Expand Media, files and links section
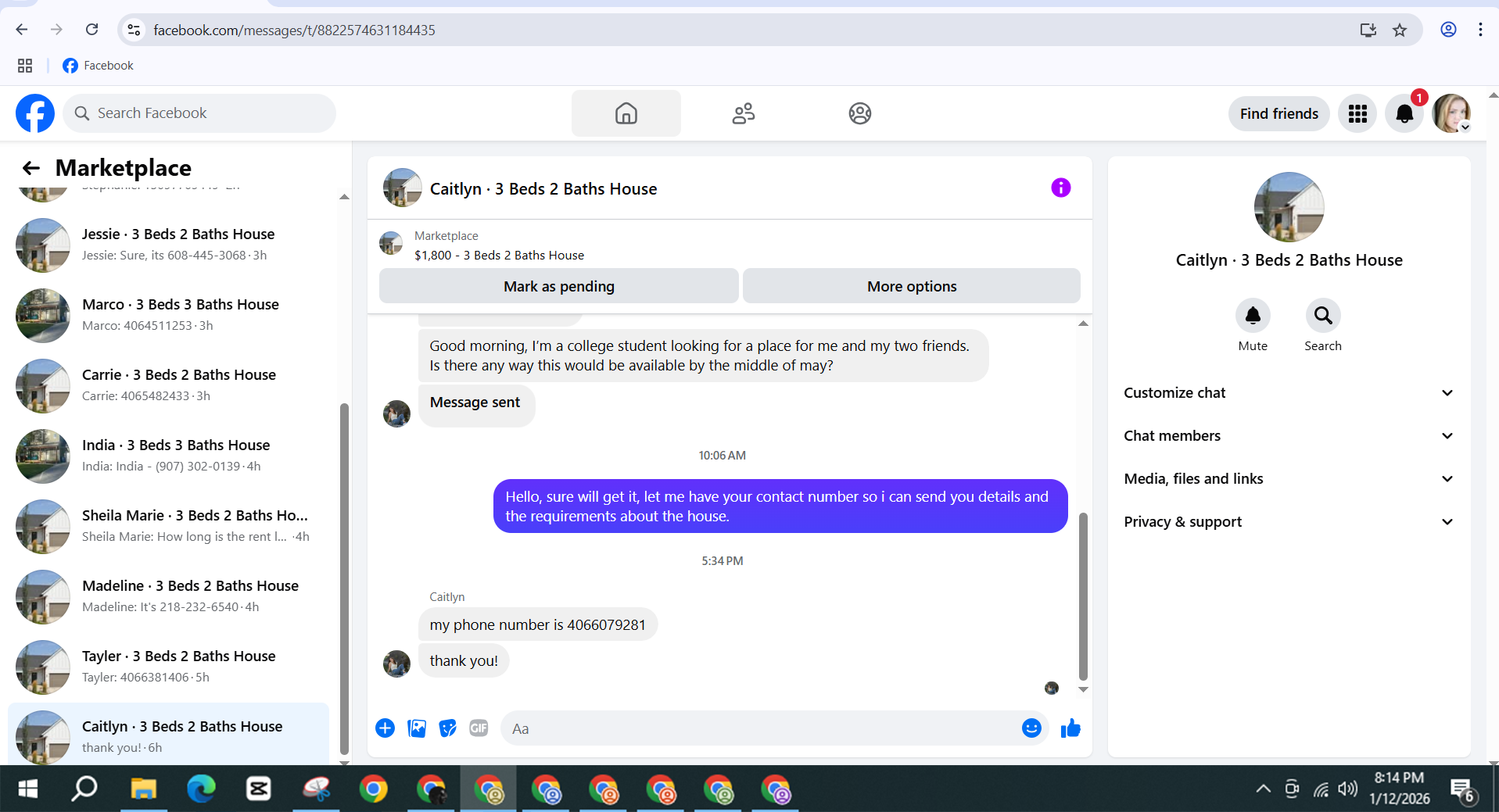This screenshot has width=1499, height=812. (1289, 479)
